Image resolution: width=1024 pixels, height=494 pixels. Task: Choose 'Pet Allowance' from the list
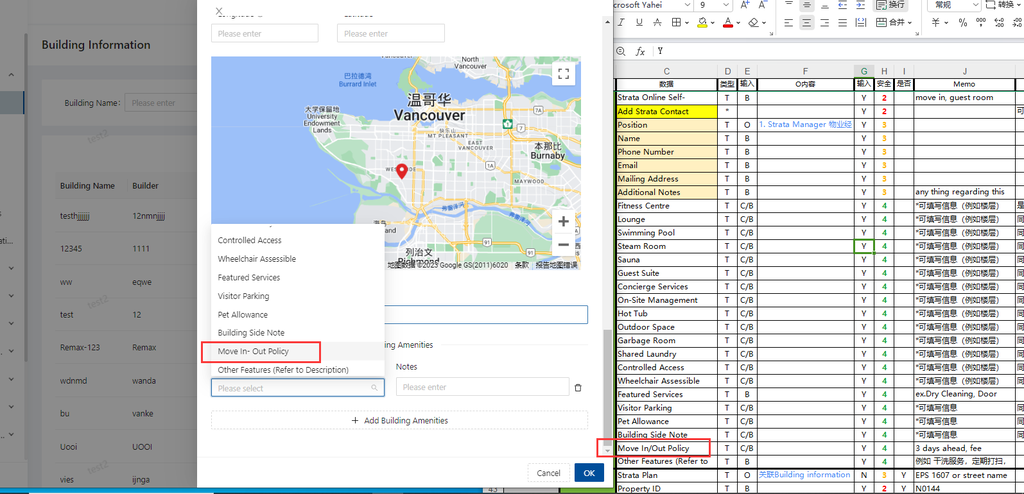243,314
